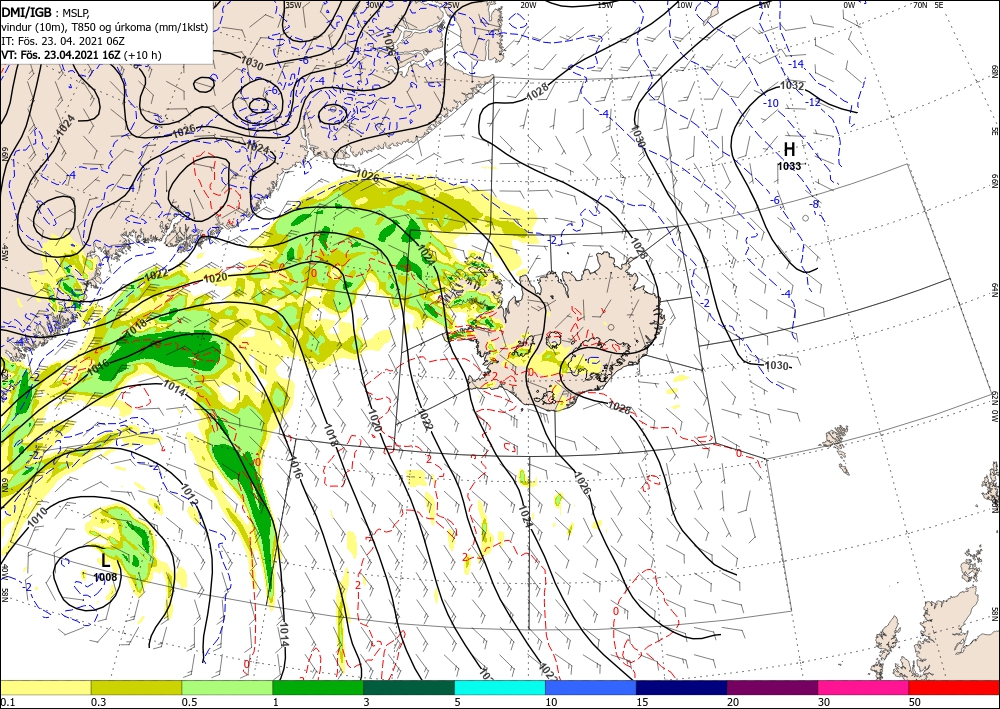Click the legend value 50
The width and height of the screenshot is (1000, 709).
click(x=915, y=702)
